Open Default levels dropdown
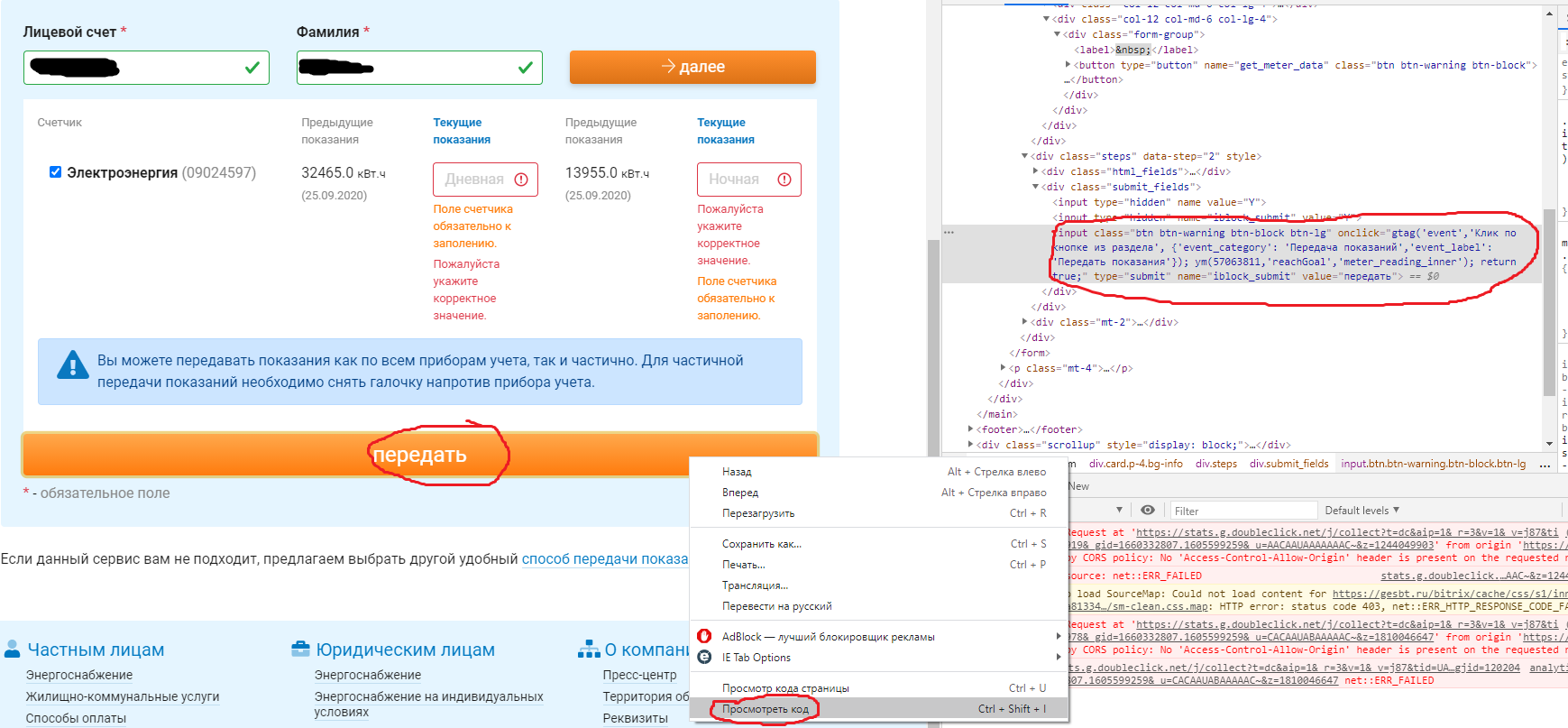 point(1362,511)
